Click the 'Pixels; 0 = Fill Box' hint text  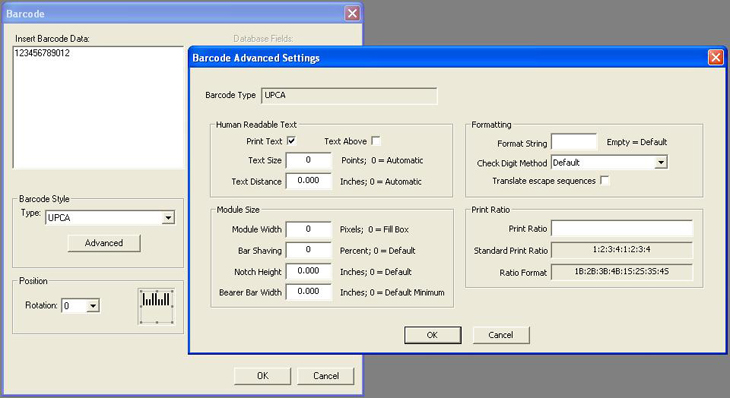pyautogui.click(x=374, y=229)
